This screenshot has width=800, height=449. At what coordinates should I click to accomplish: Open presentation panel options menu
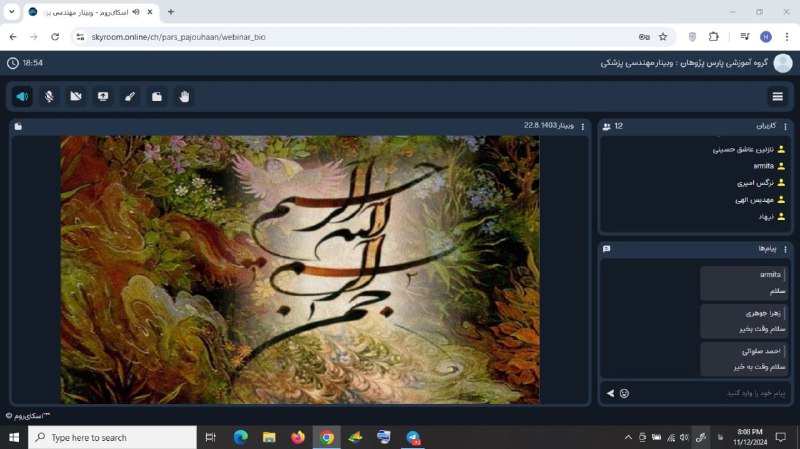[583, 127]
